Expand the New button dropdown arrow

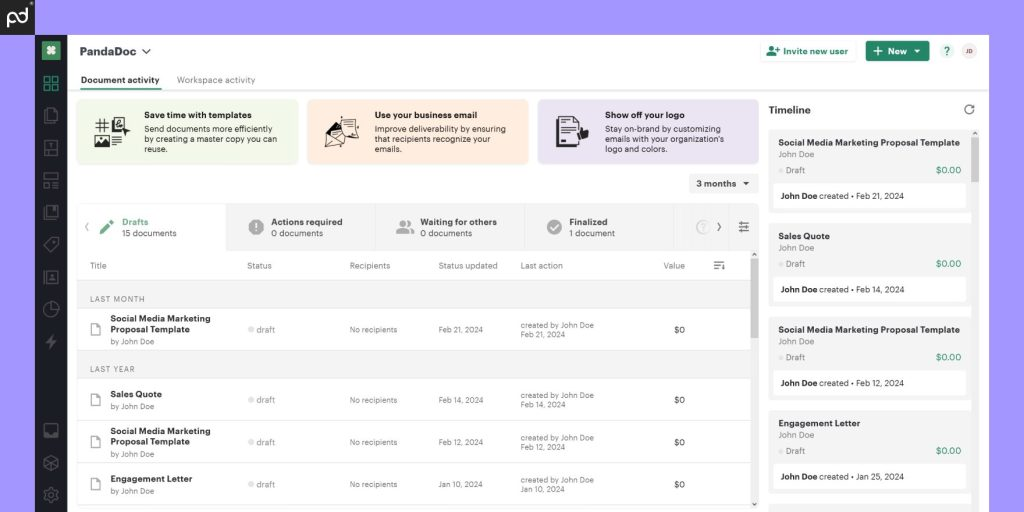pyautogui.click(x=918, y=51)
